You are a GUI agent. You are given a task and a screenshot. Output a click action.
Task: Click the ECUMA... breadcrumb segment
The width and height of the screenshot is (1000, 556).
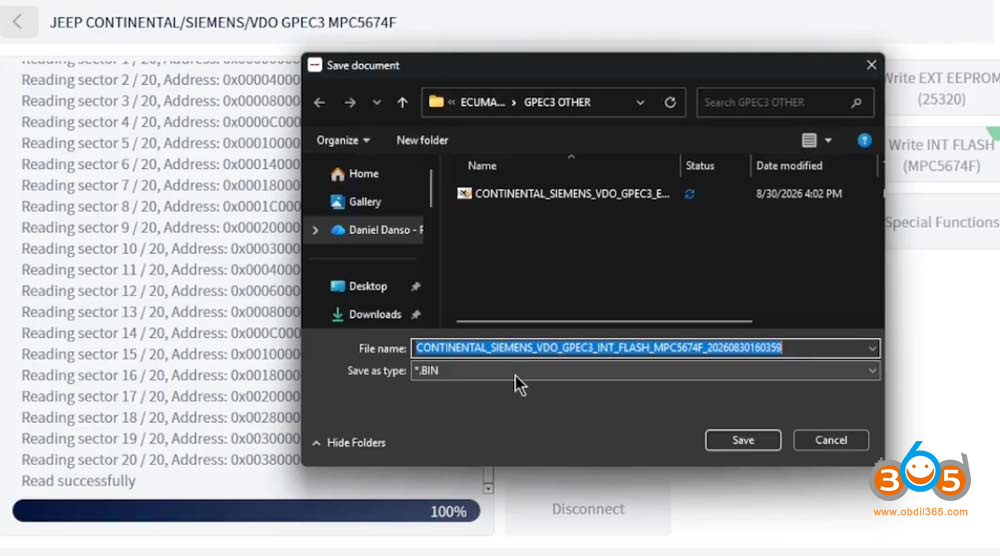point(483,103)
